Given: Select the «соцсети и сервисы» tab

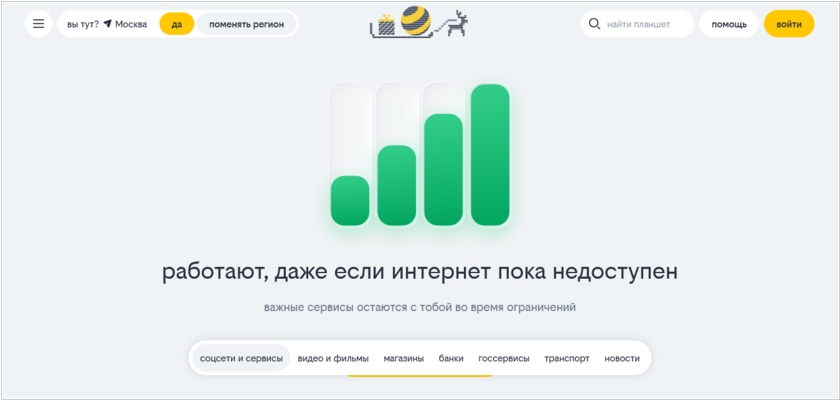Looking at the screenshot, I should (x=241, y=358).
